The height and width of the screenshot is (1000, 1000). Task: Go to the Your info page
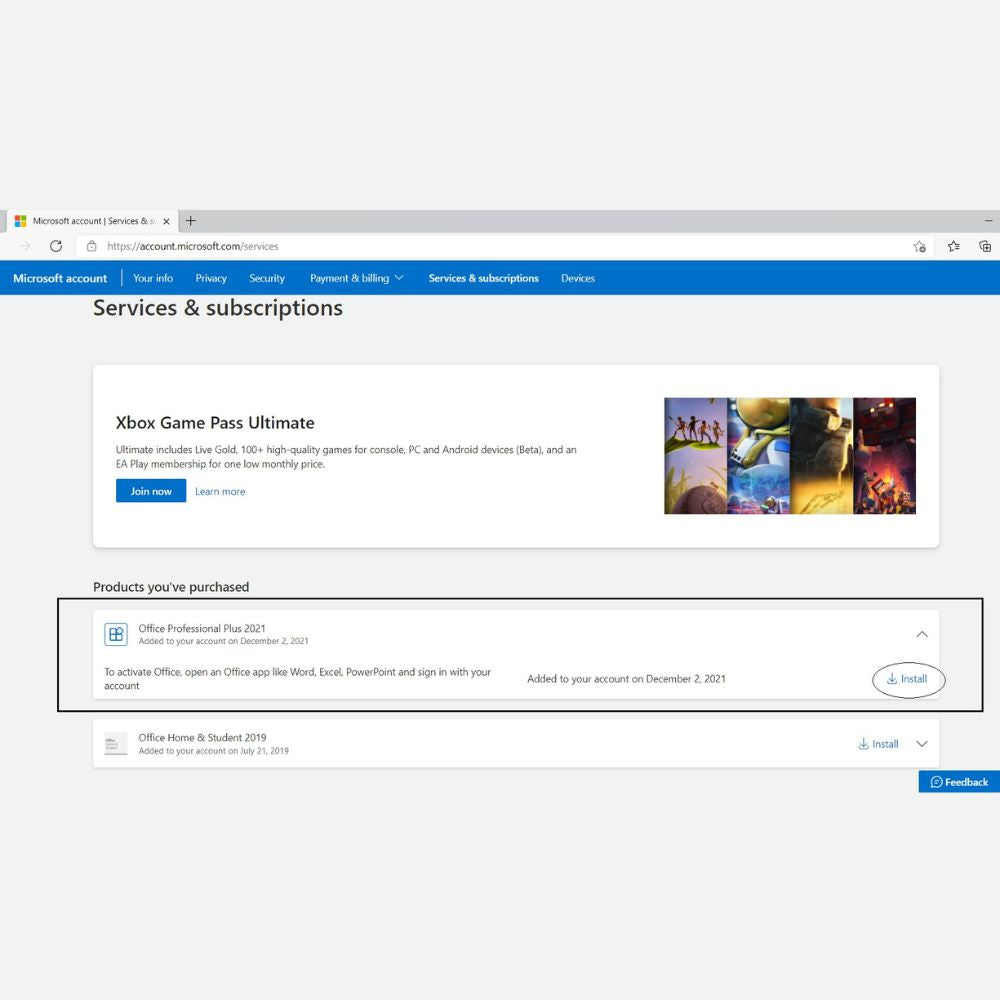[x=153, y=278]
